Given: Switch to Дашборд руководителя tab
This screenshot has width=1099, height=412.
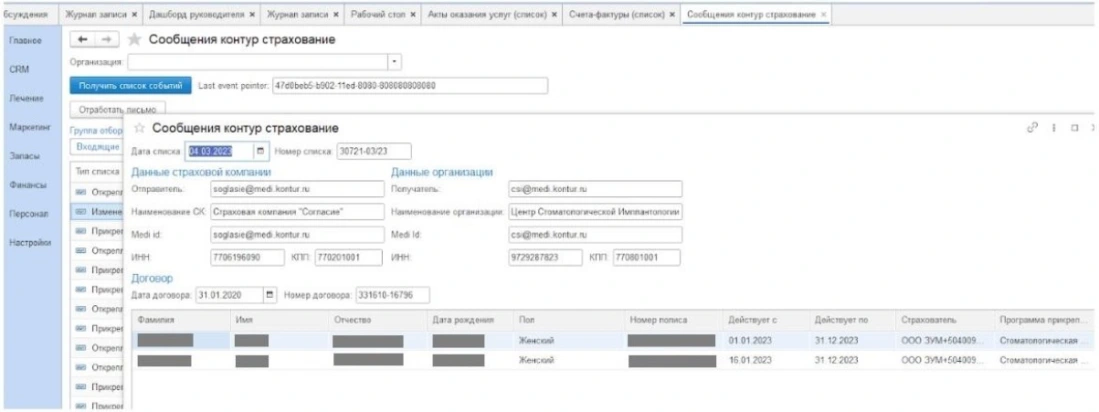Looking at the screenshot, I should tap(201, 14).
